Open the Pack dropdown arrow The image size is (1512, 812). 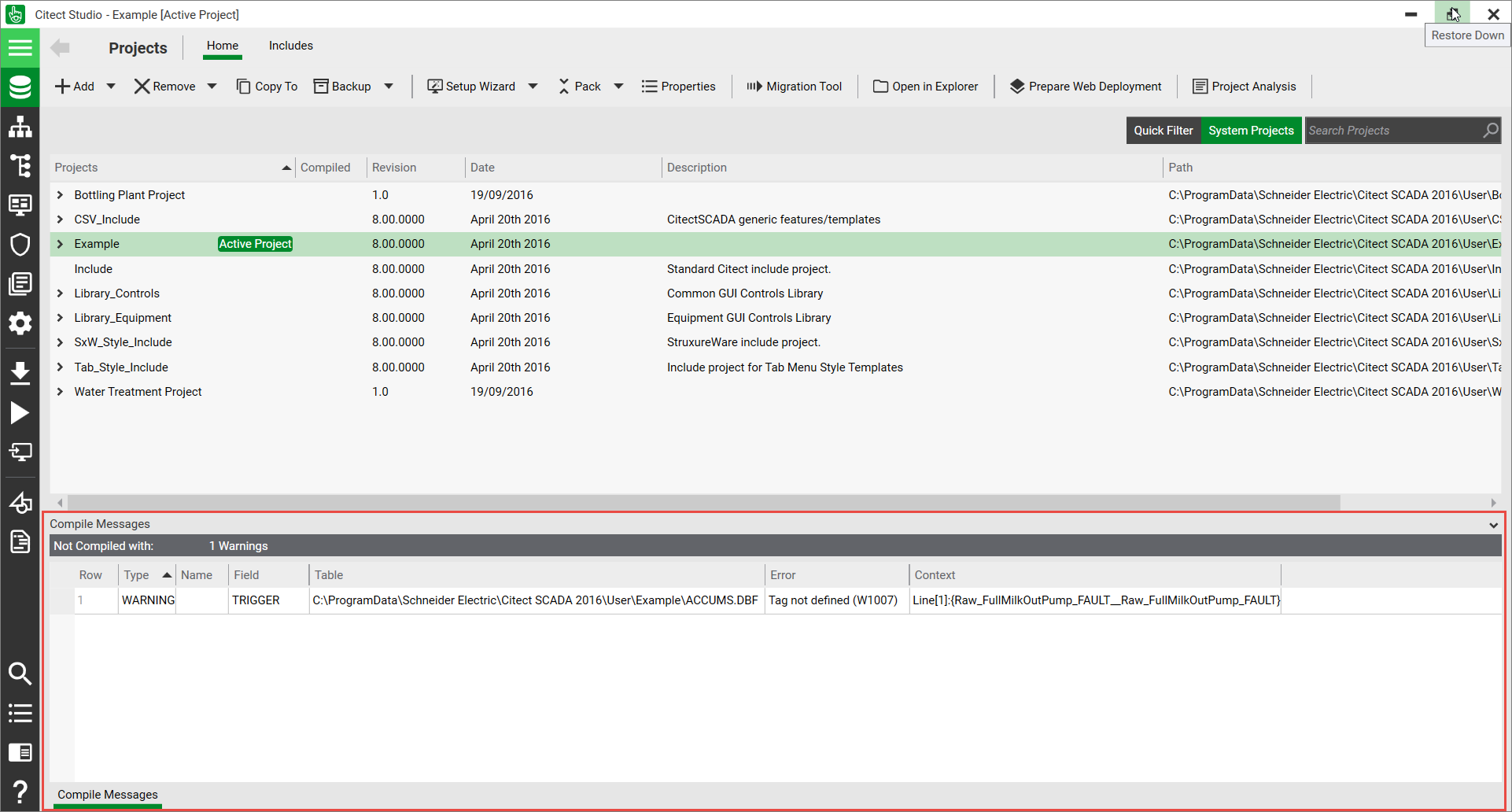pos(618,87)
